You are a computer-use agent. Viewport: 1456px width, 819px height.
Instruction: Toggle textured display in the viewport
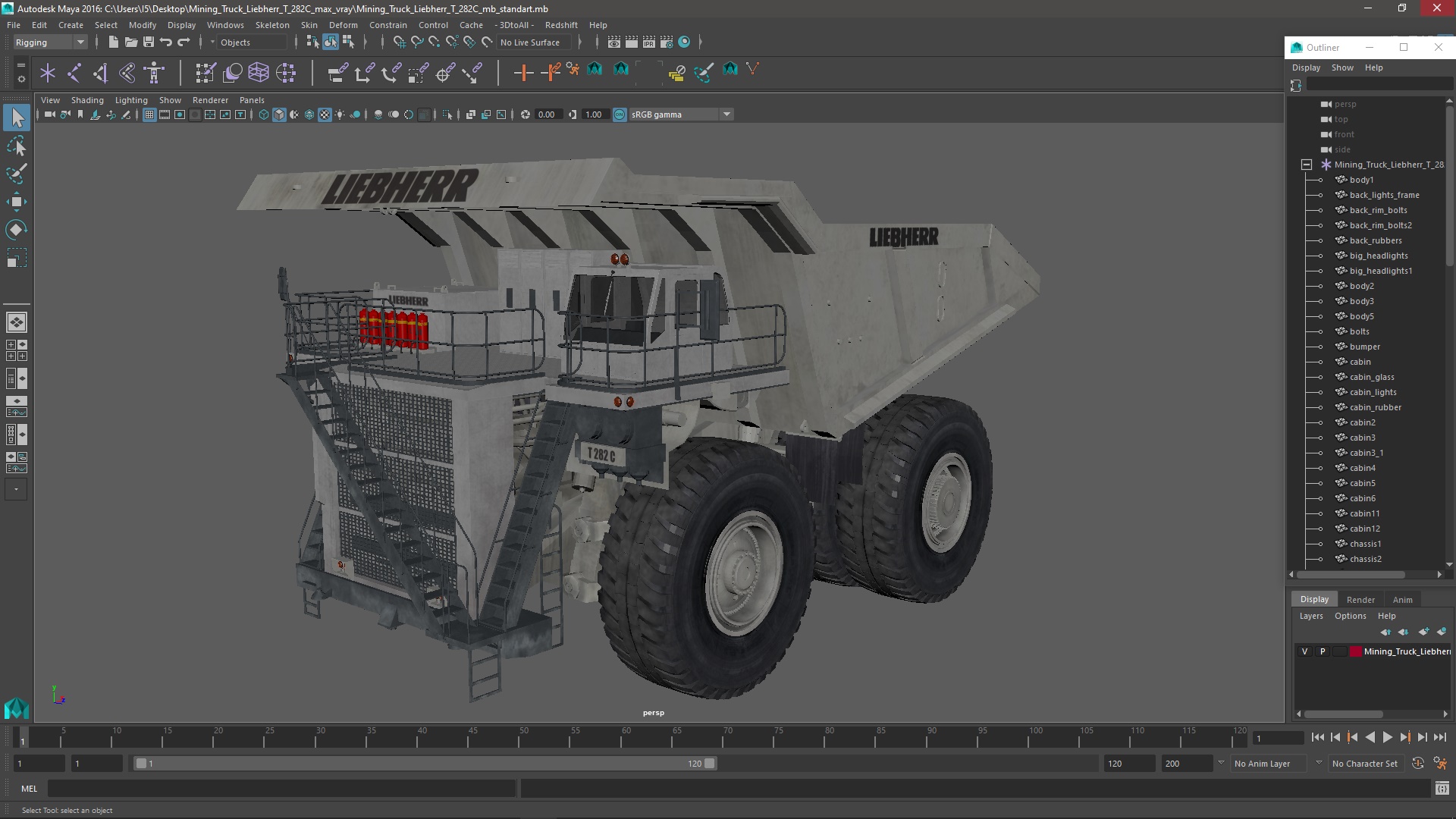[325, 115]
